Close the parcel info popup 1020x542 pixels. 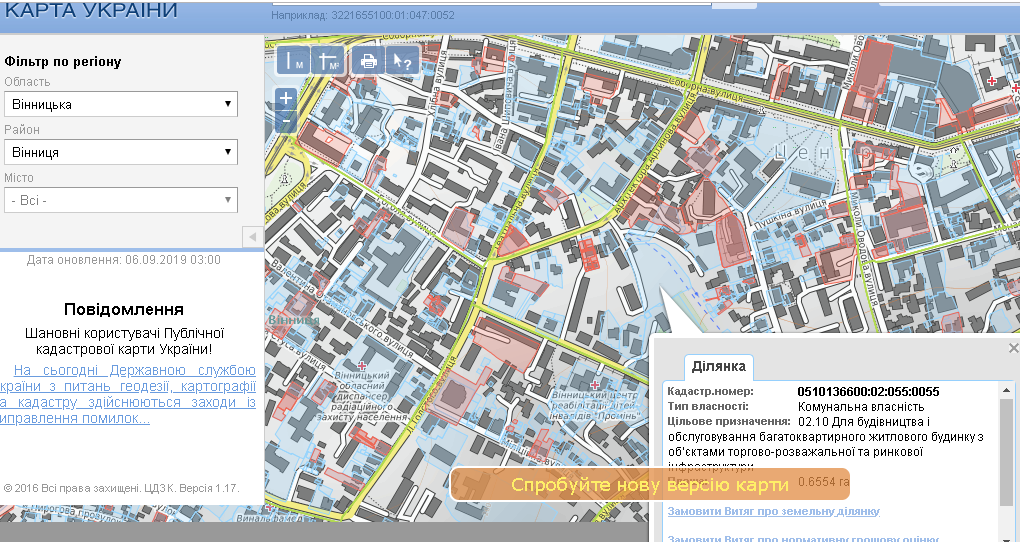(x=1013, y=348)
